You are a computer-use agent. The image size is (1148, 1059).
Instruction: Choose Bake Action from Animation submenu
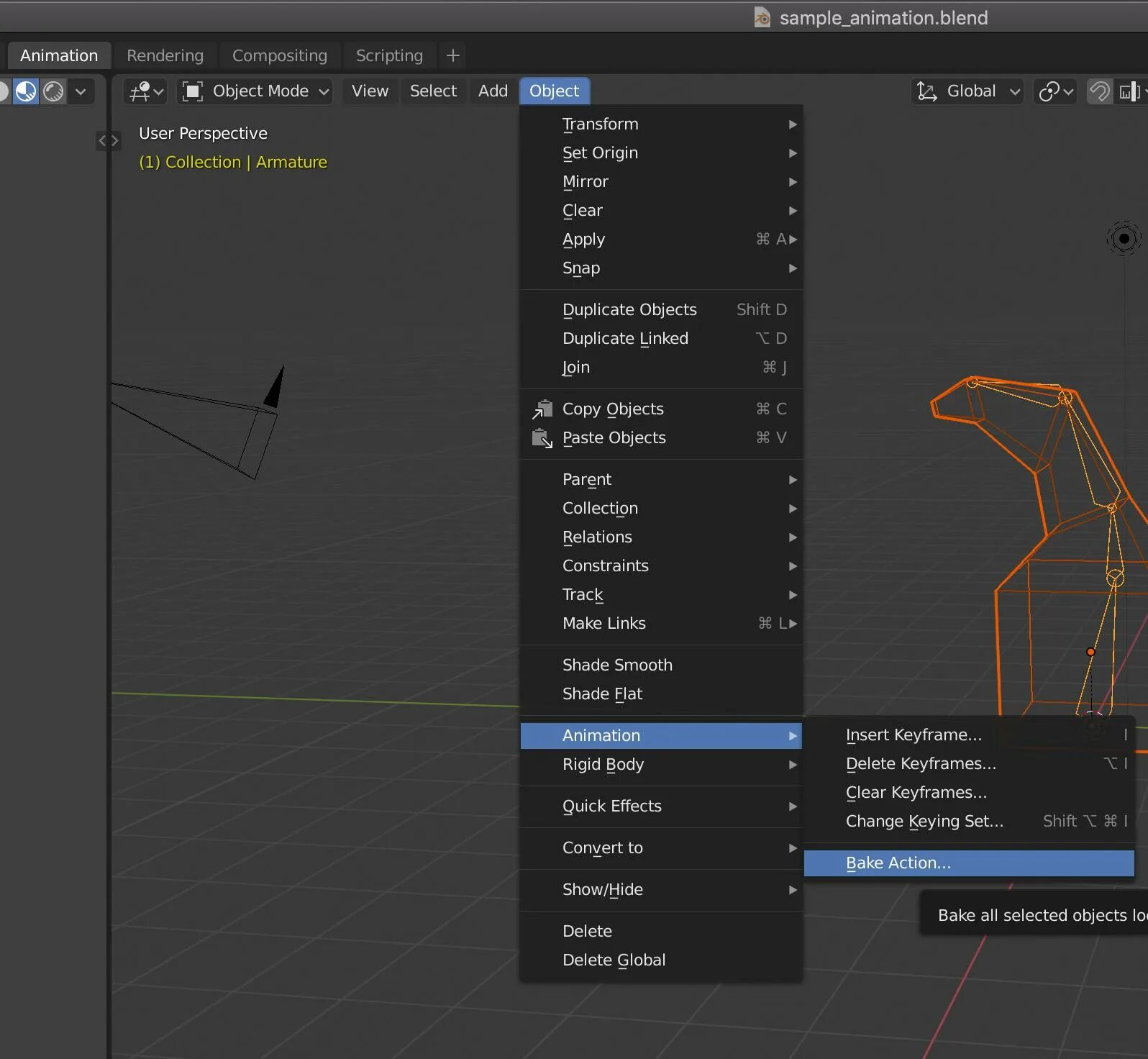(x=969, y=863)
